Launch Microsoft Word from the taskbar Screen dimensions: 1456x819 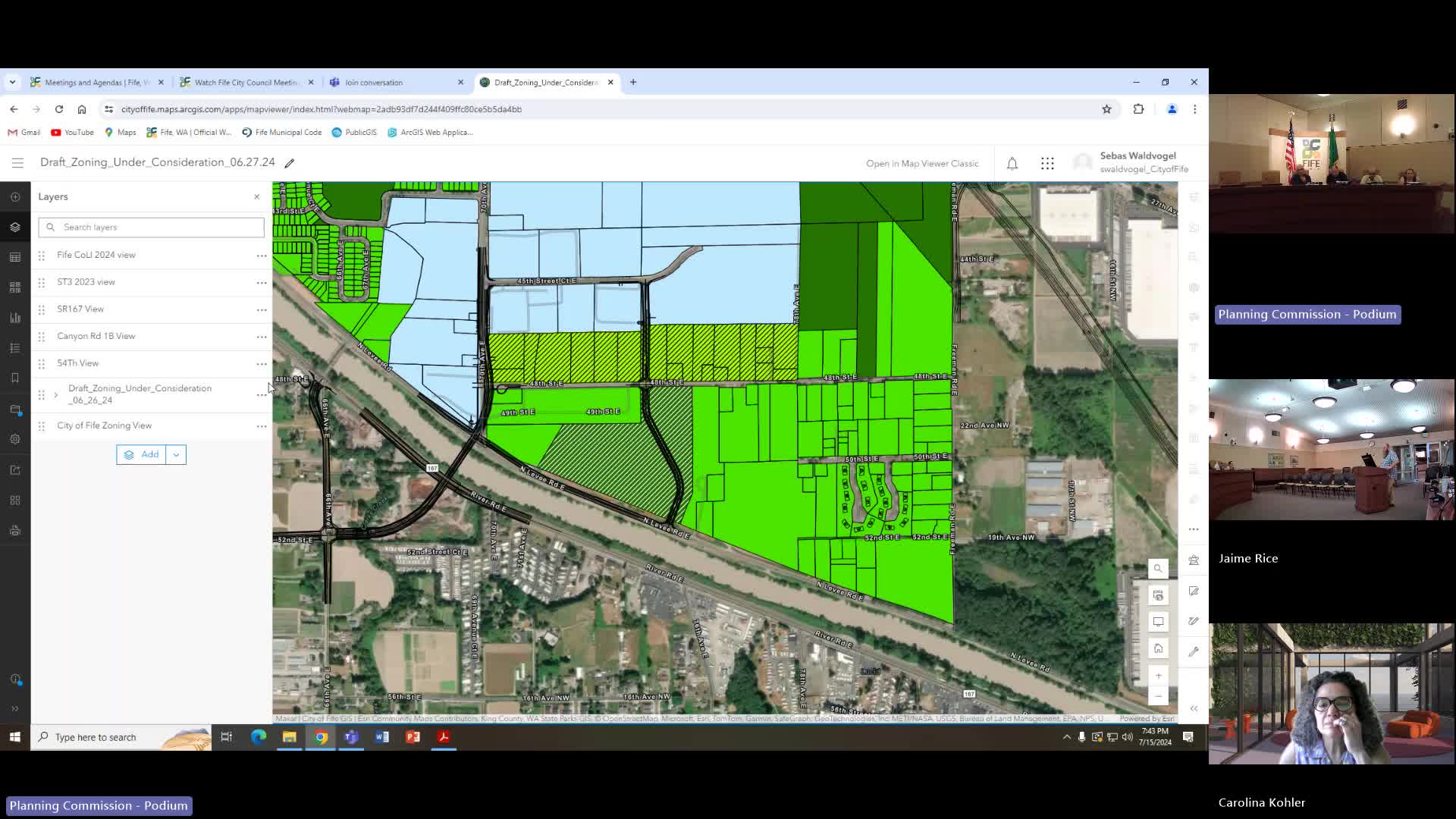(381, 736)
